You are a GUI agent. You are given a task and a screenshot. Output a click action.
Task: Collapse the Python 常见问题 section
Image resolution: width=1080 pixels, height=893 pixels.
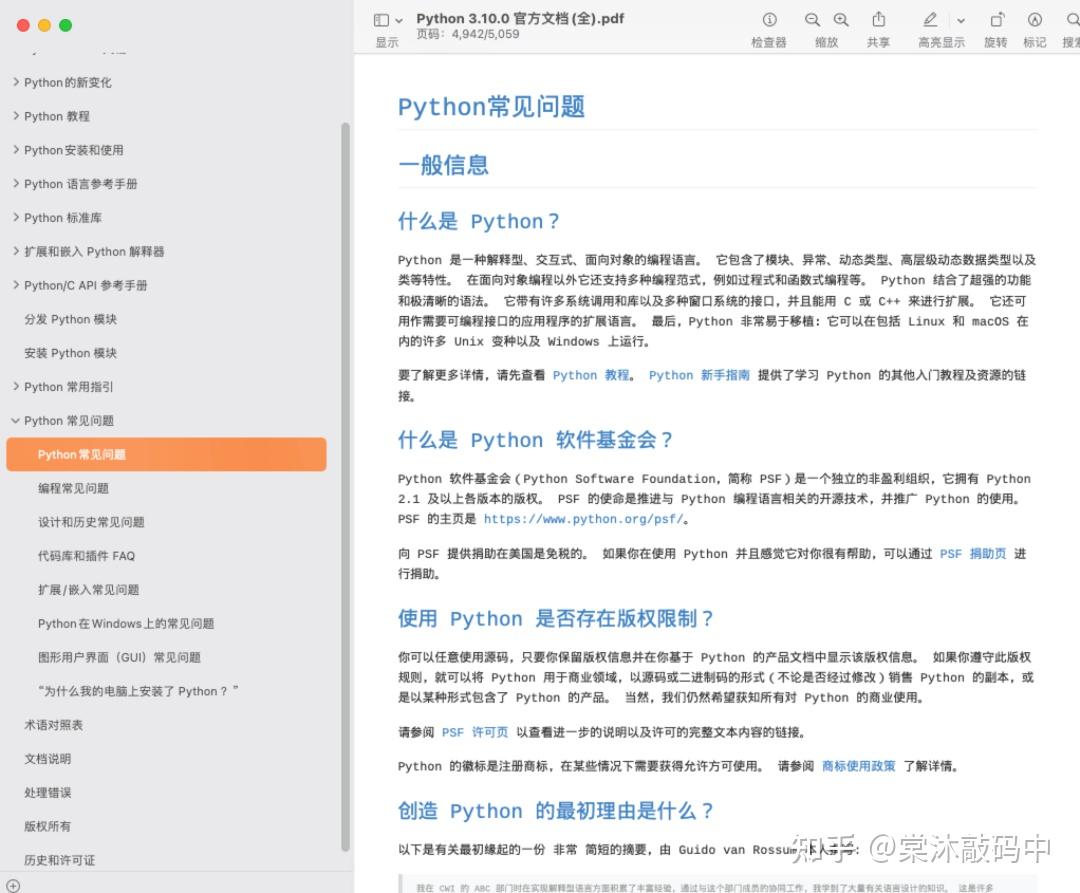click(x=17, y=420)
